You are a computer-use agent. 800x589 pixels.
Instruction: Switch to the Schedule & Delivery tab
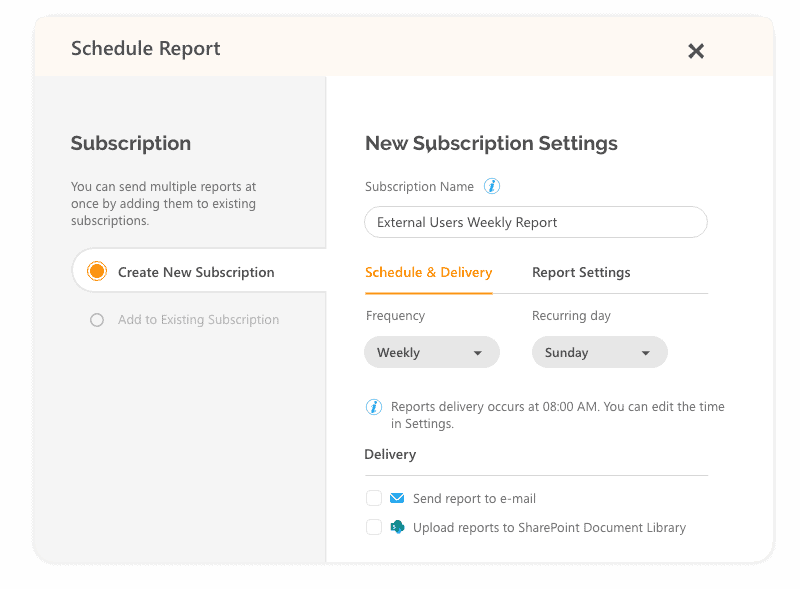coord(429,273)
